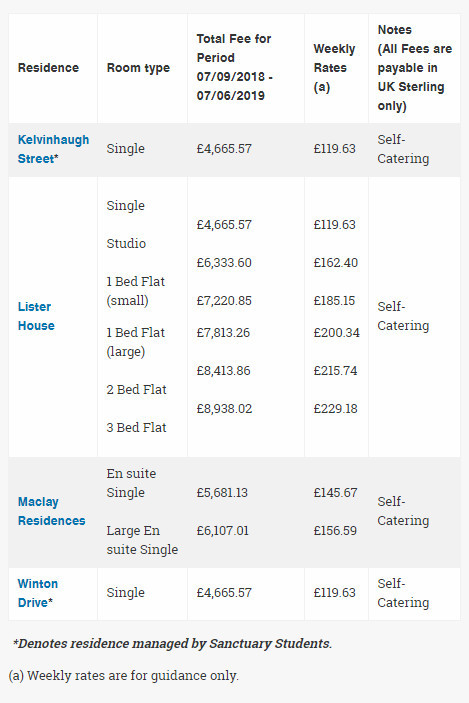Click the 3 Bed Flat entry
The height and width of the screenshot is (703, 469).
click(136, 428)
